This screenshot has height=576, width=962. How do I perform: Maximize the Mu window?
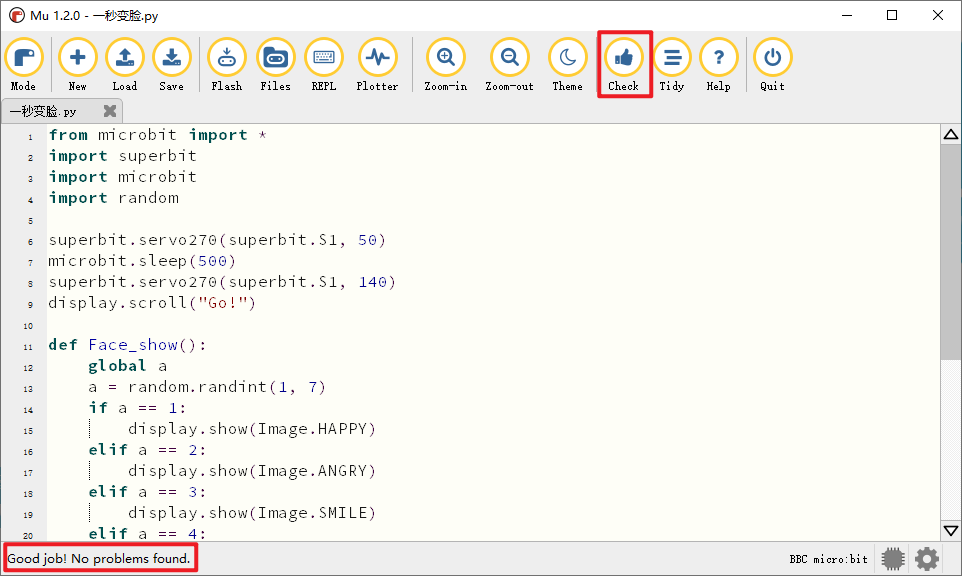click(x=892, y=15)
